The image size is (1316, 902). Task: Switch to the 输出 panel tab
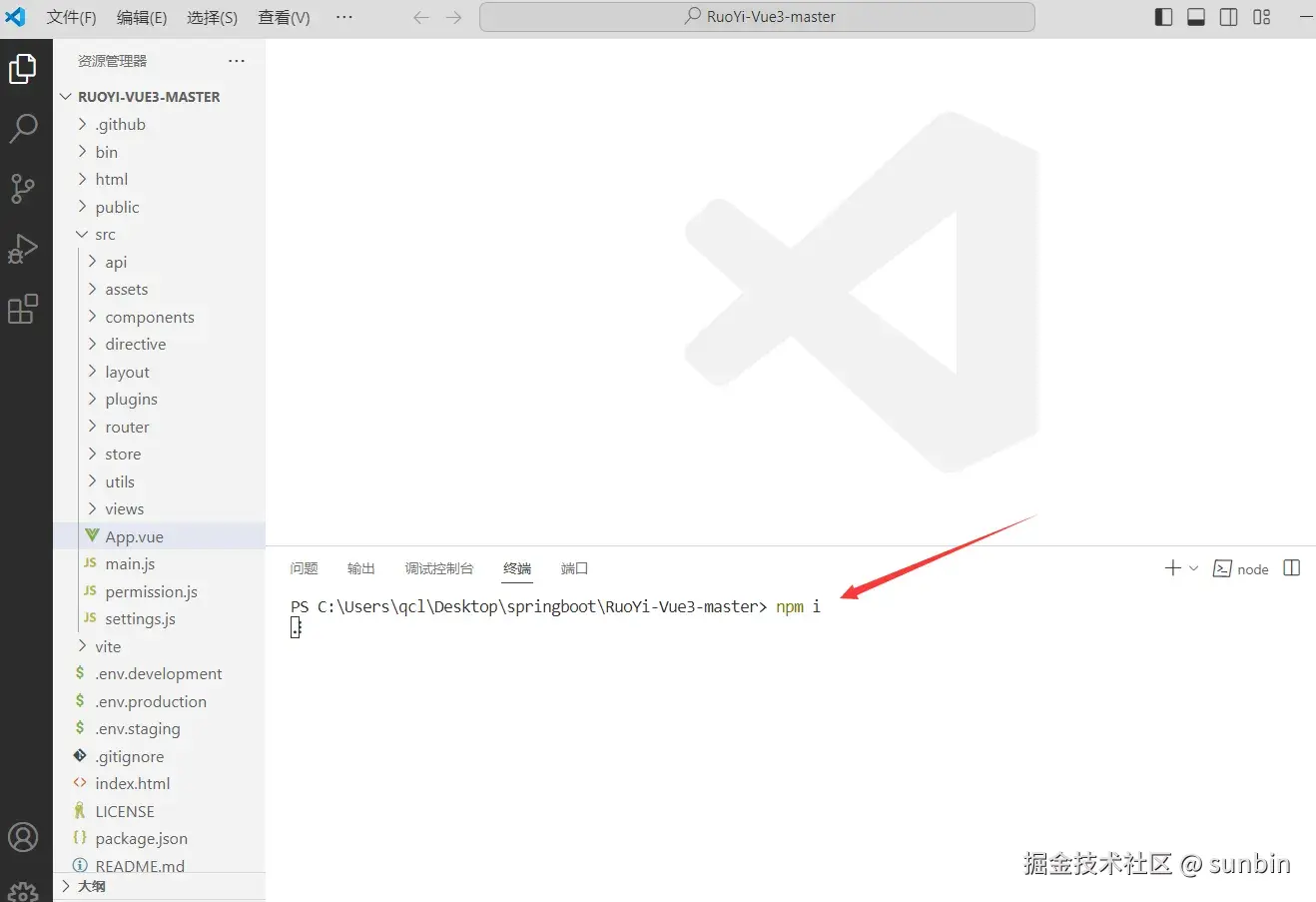[x=361, y=568]
